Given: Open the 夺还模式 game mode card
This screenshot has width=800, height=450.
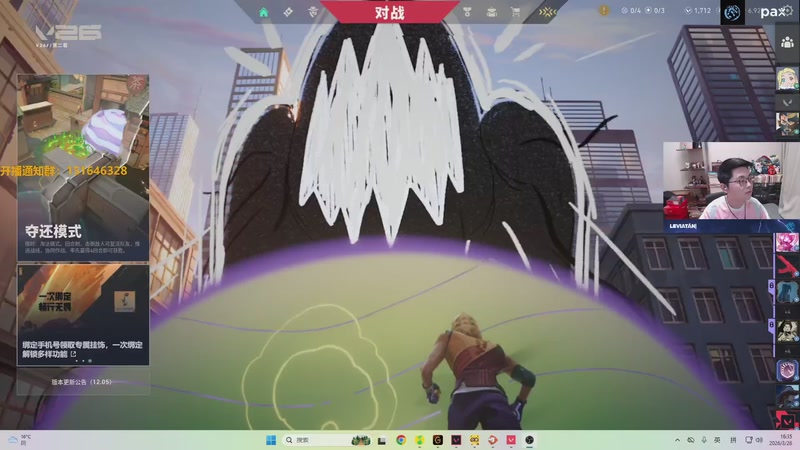Looking at the screenshot, I should pos(83,168).
